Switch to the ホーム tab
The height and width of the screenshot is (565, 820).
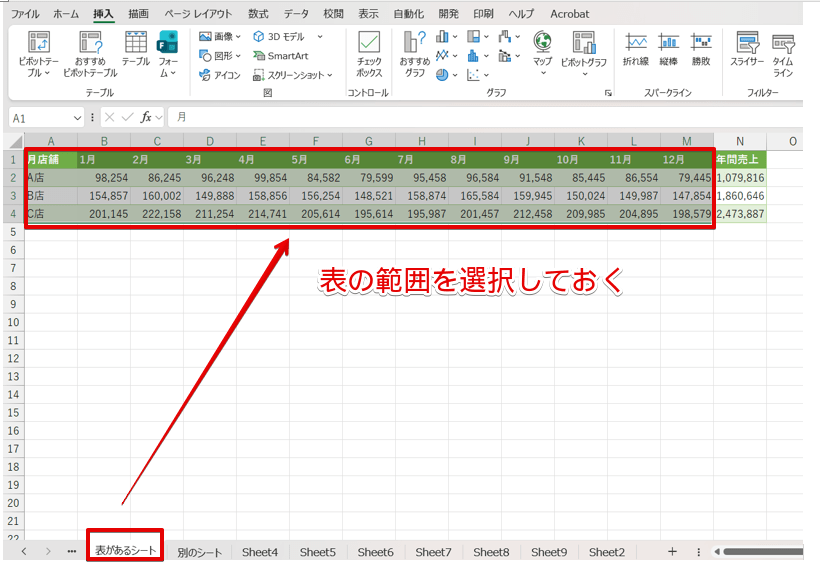[66, 14]
